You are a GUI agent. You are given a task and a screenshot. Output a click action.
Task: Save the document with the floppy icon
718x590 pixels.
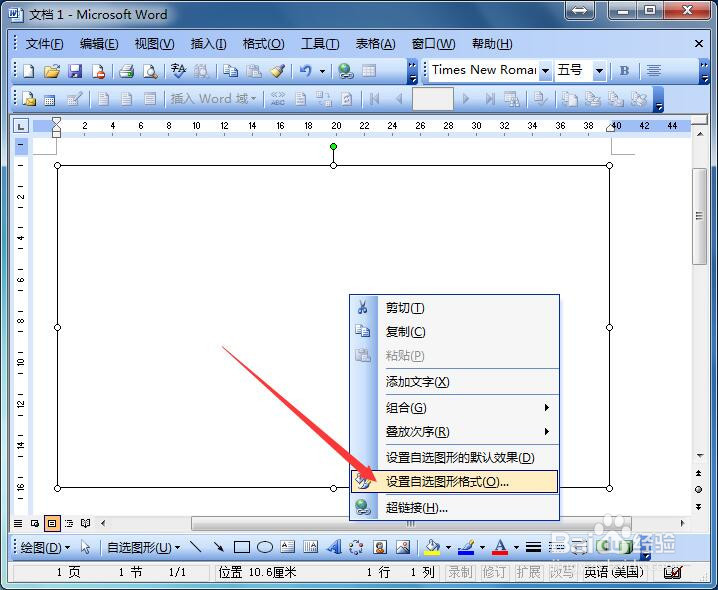click(75, 71)
